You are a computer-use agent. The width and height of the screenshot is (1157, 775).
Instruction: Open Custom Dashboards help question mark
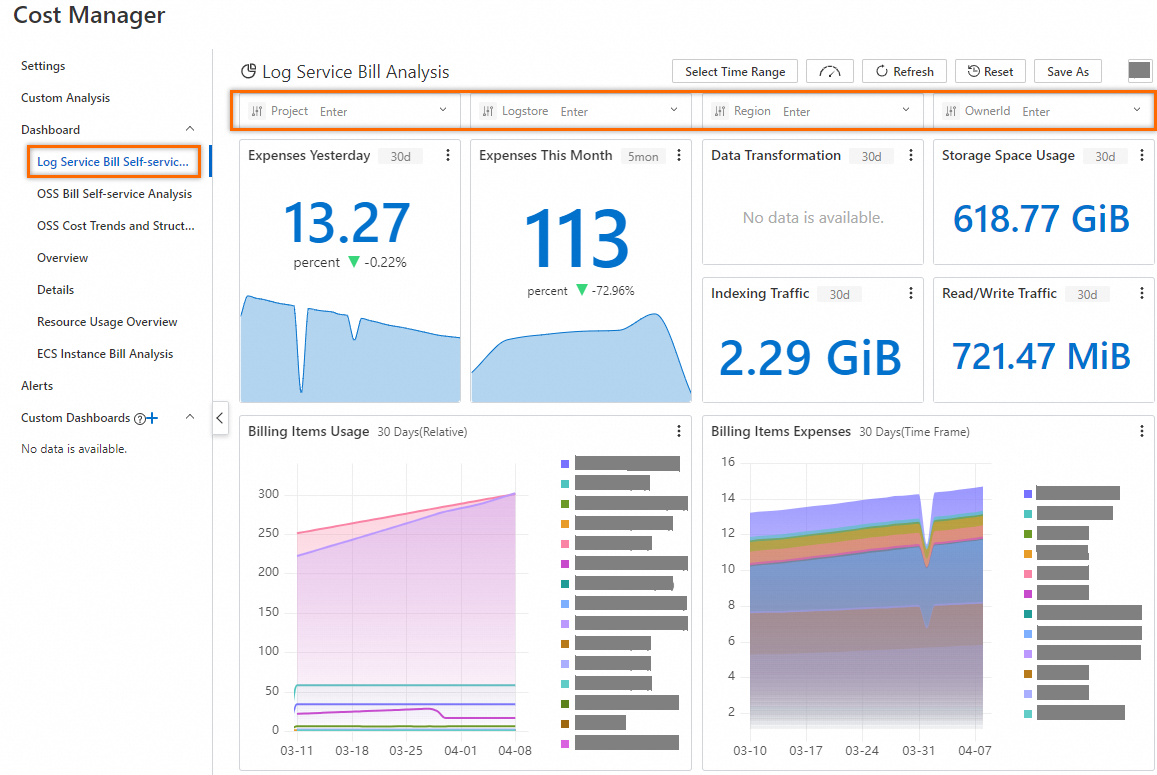[139, 418]
